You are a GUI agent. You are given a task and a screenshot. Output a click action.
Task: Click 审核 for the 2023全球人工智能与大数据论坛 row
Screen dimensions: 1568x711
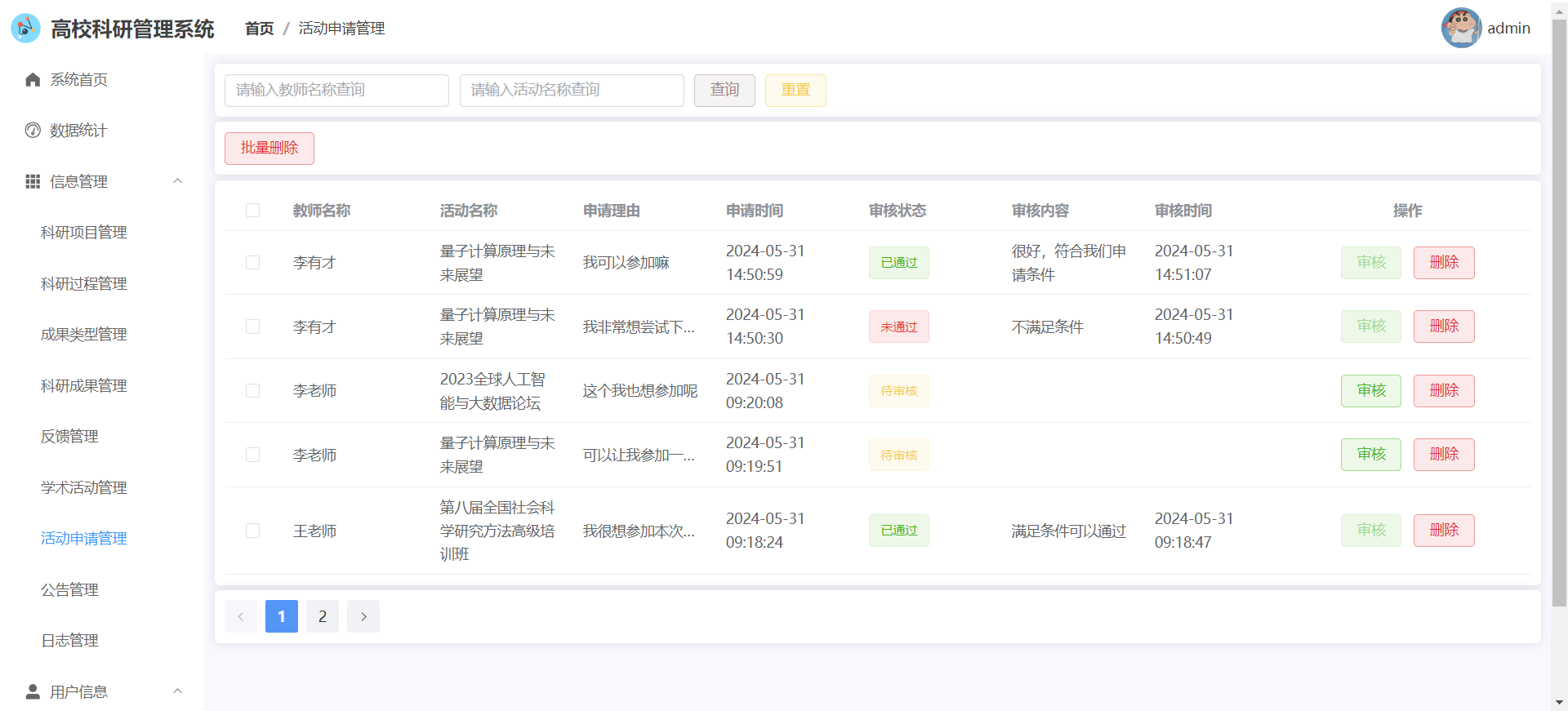point(1371,390)
